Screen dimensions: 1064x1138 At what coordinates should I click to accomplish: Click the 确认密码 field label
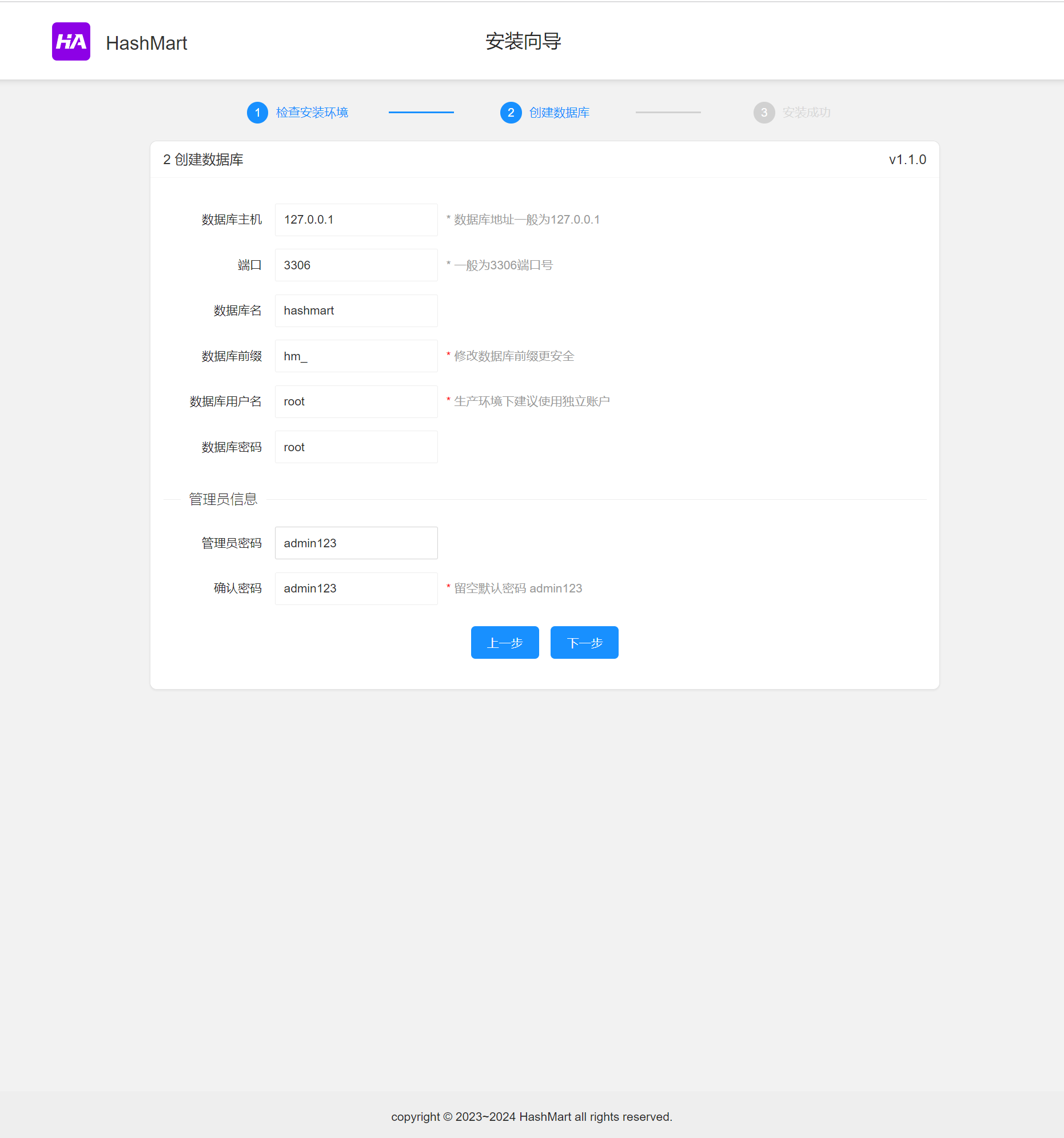(x=237, y=589)
